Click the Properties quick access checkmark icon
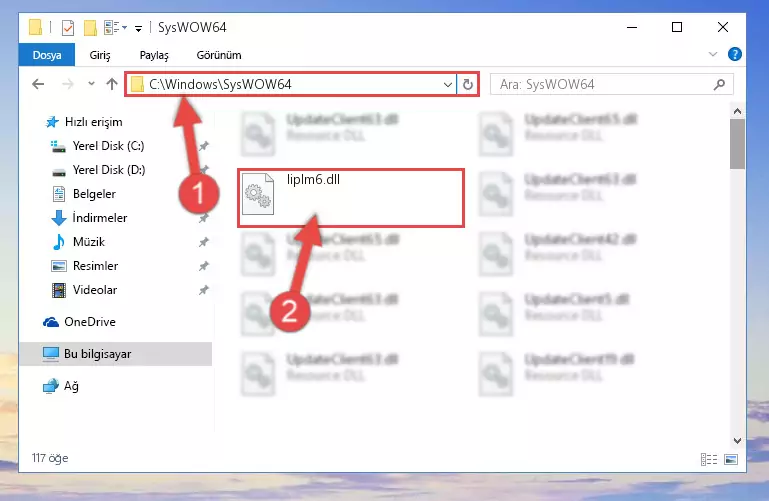 (x=68, y=27)
